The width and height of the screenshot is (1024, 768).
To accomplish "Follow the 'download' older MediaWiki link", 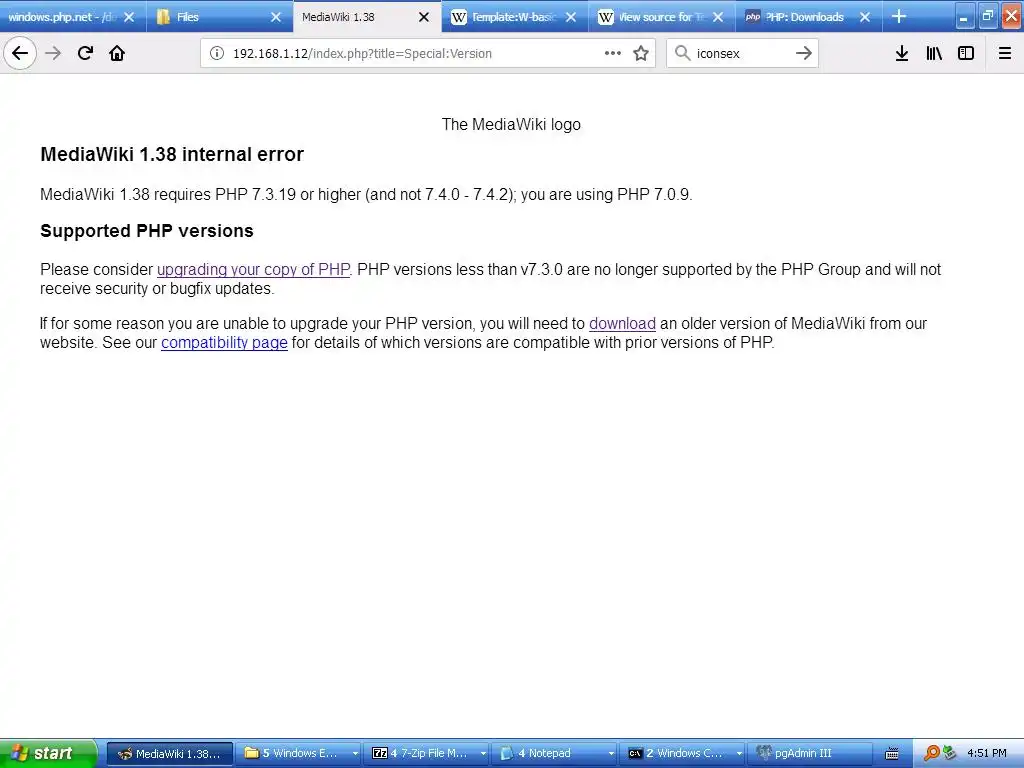I will pos(622,323).
